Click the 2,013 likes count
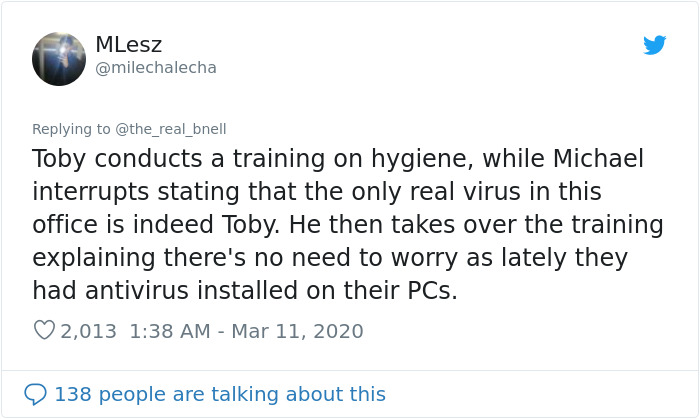 88,331
